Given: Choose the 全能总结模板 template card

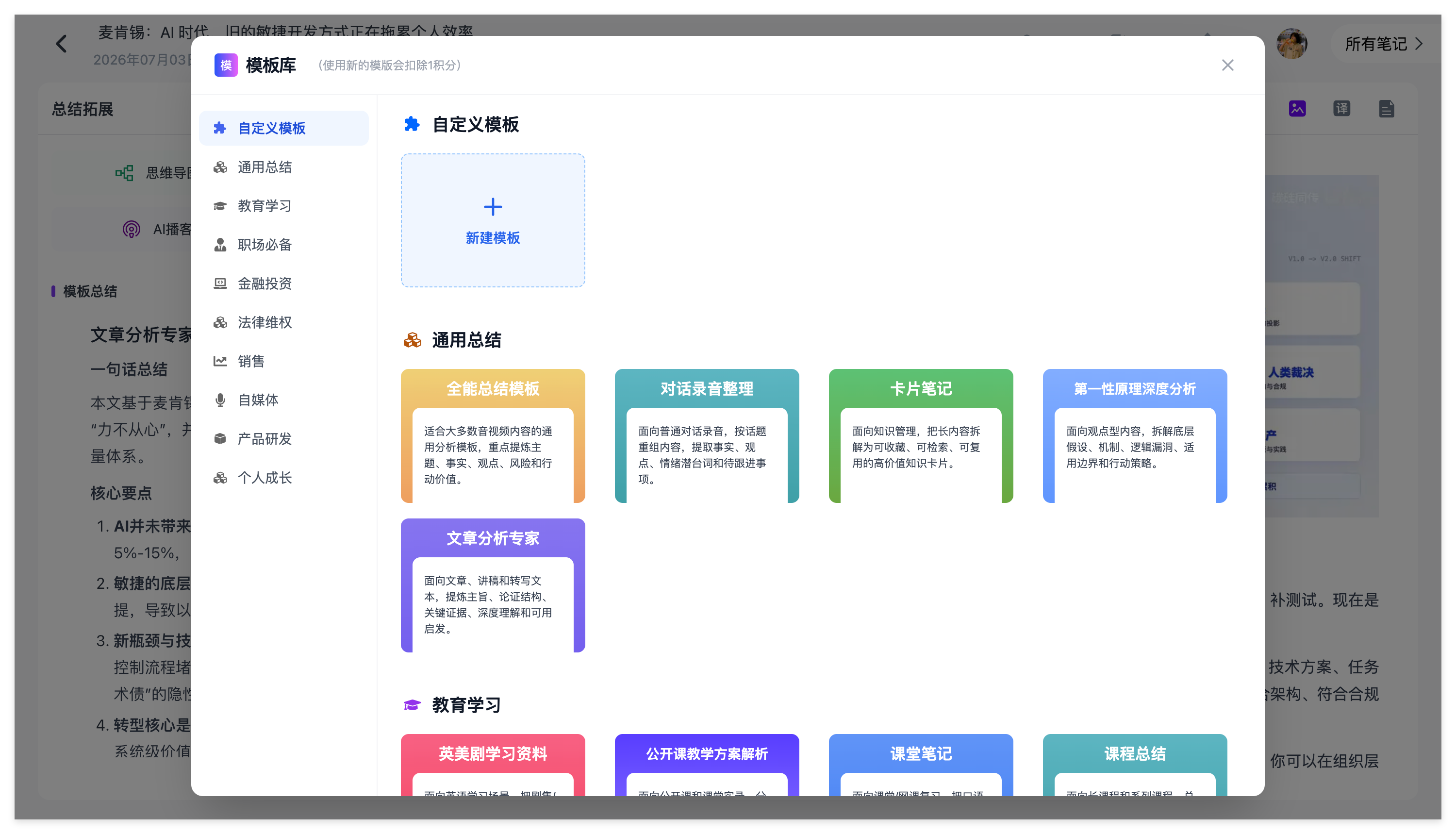Looking at the screenshot, I should coord(493,436).
